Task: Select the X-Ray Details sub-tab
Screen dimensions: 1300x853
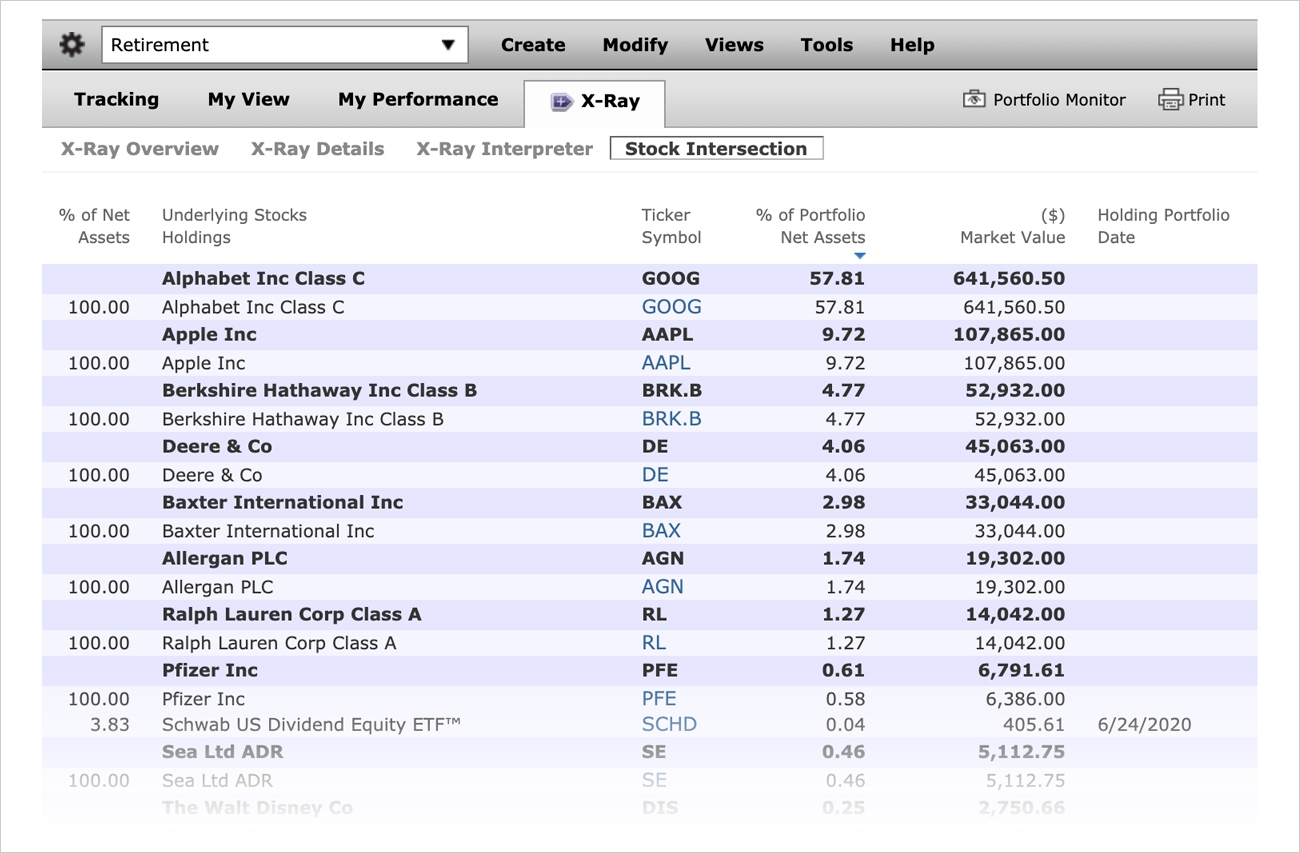Action: (317, 149)
